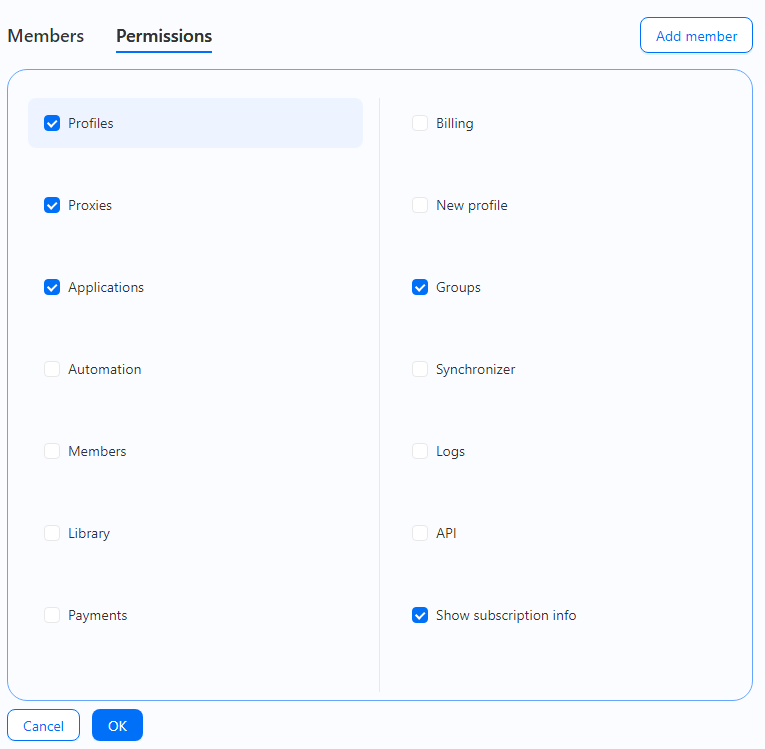This screenshot has width=765, height=749.
Task: Click the Profiles label text
Action: tap(91, 123)
